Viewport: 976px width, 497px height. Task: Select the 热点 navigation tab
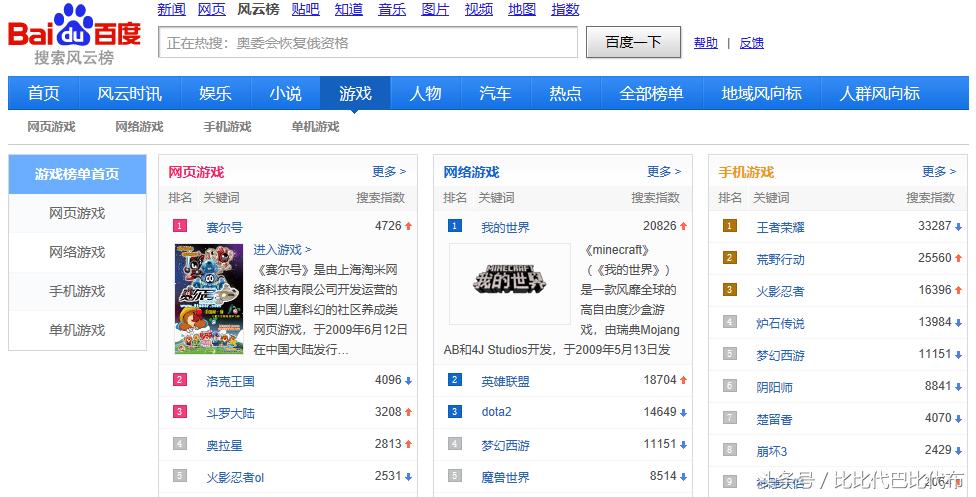click(565, 93)
